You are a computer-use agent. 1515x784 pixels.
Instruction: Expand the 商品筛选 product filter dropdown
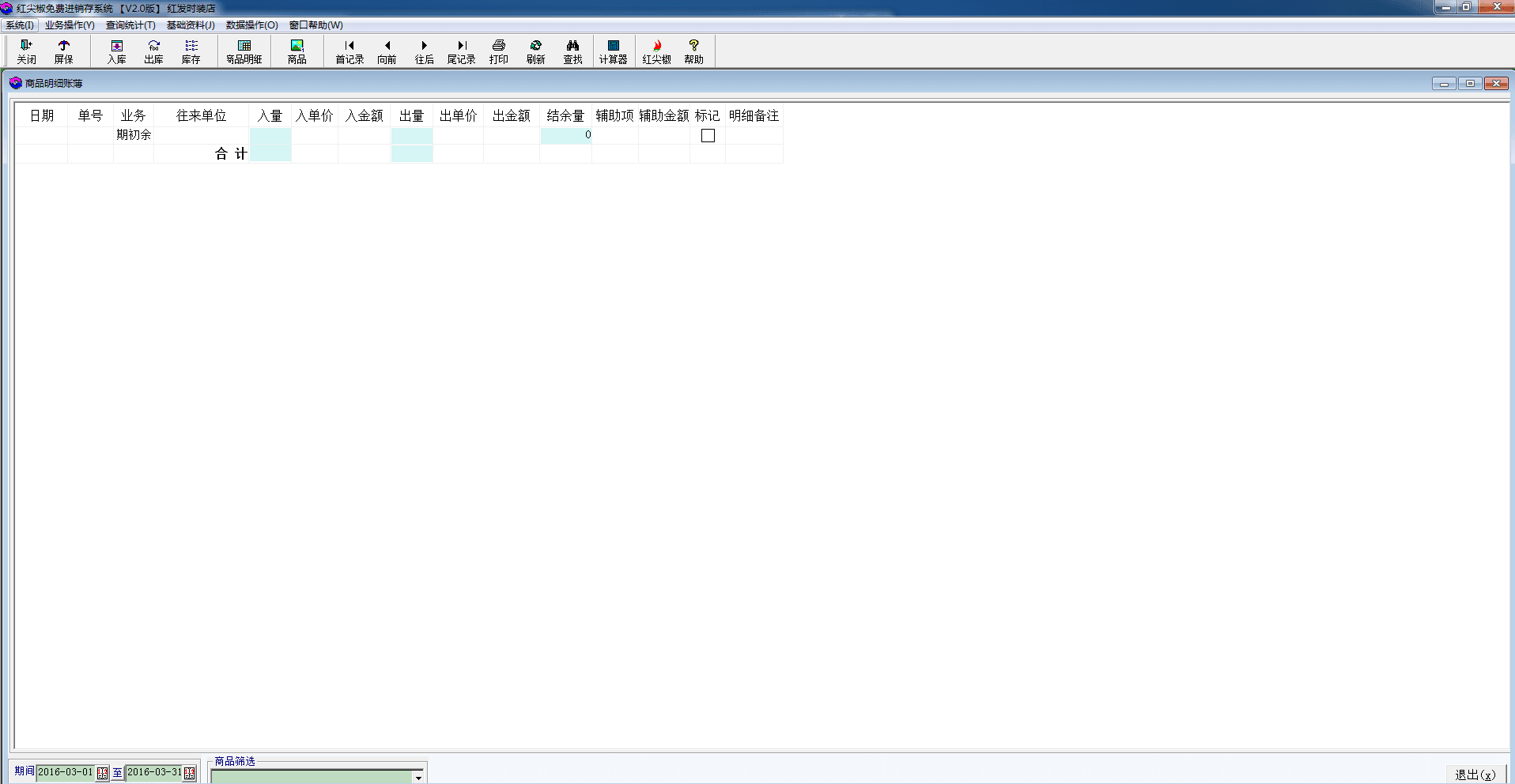[418, 778]
